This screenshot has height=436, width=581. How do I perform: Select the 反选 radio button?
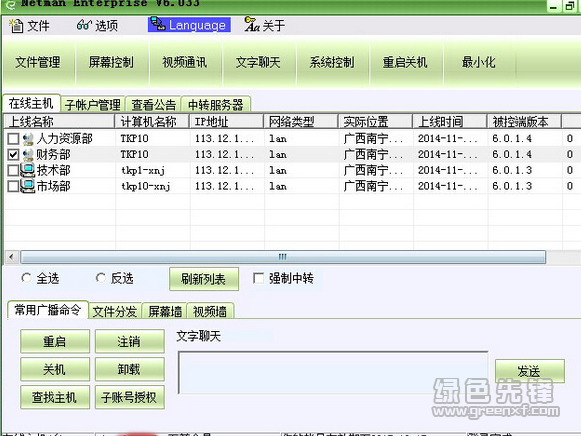(100, 278)
